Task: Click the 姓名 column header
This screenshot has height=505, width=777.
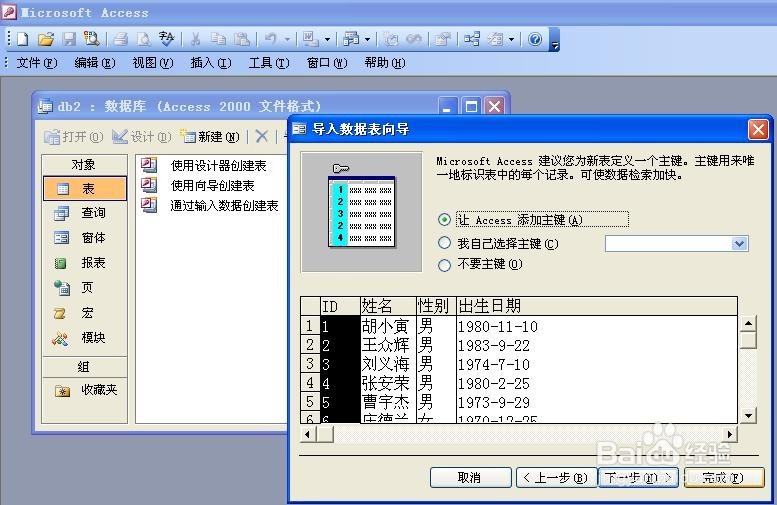Action: click(388, 306)
